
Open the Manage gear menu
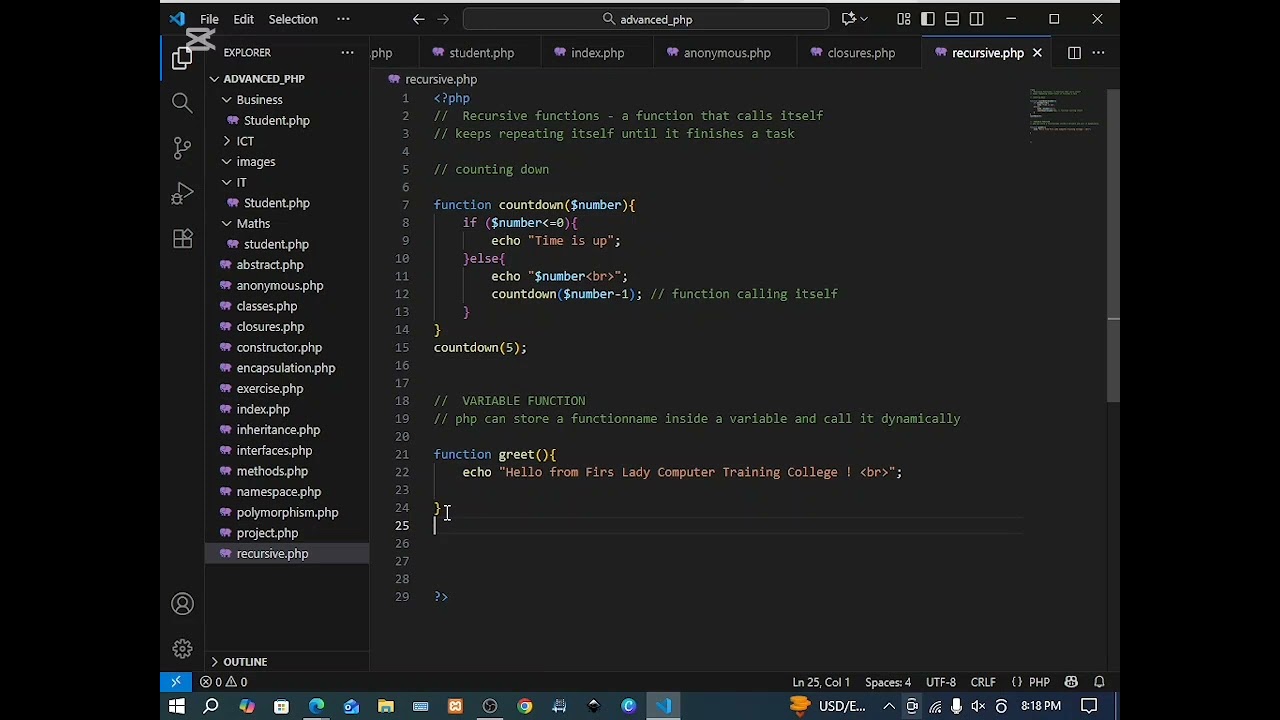(x=182, y=649)
